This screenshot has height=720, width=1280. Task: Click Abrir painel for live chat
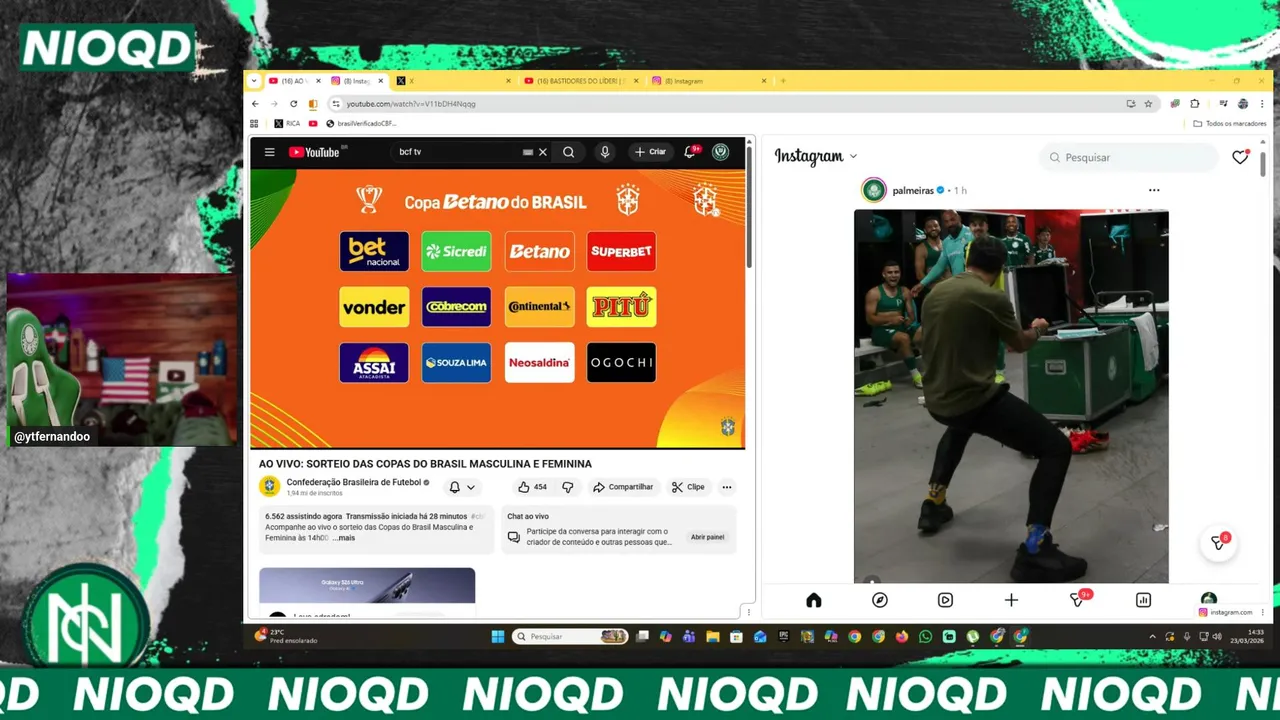click(707, 537)
